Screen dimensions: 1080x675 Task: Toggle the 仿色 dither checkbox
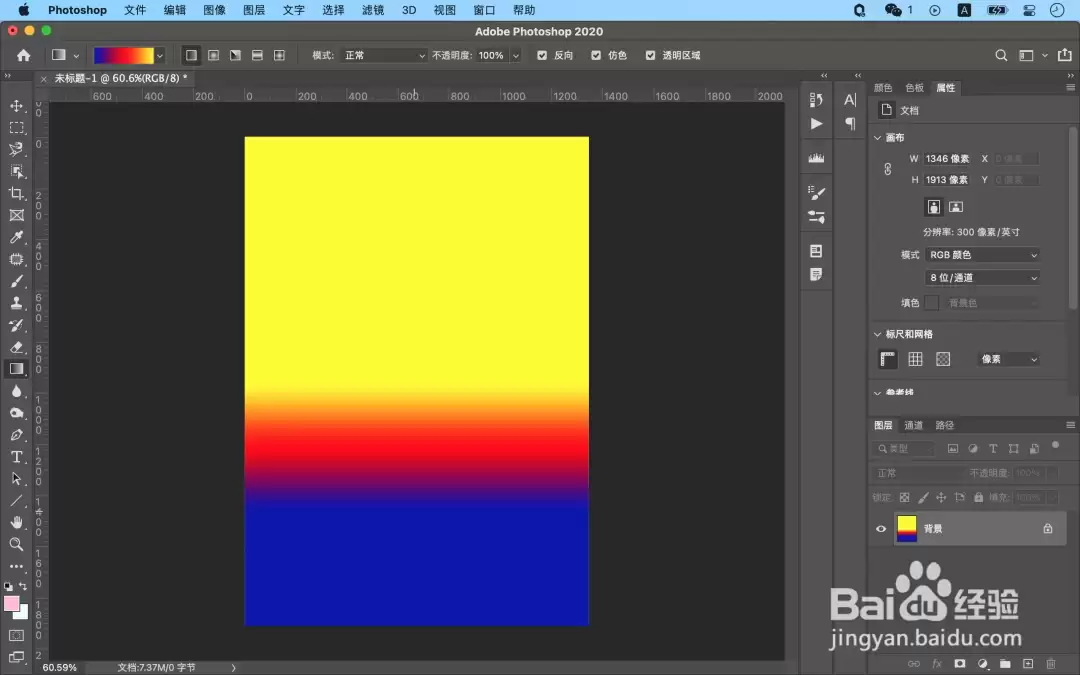tap(596, 55)
